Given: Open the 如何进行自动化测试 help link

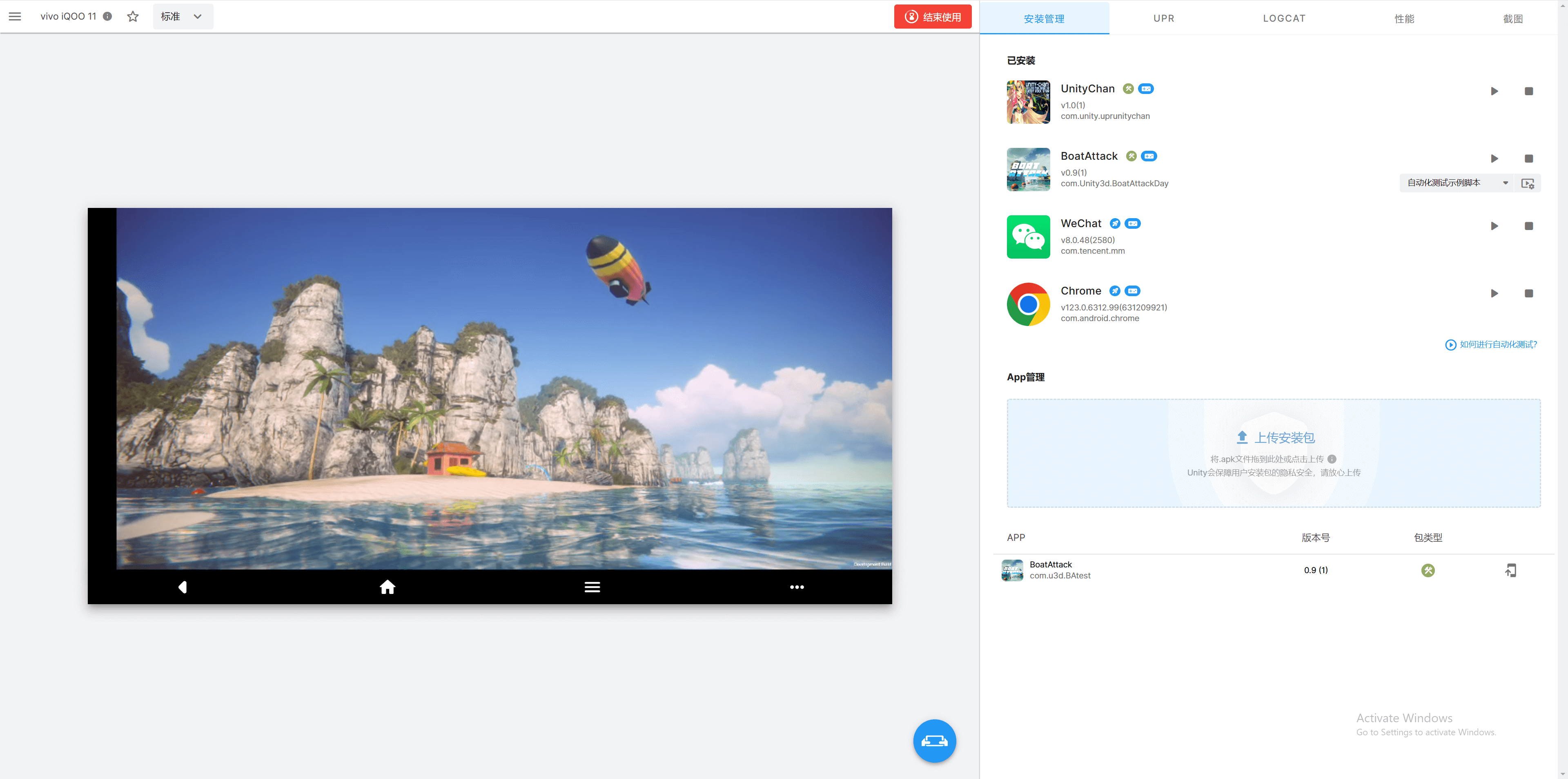Looking at the screenshot, I should point(1491,345).
